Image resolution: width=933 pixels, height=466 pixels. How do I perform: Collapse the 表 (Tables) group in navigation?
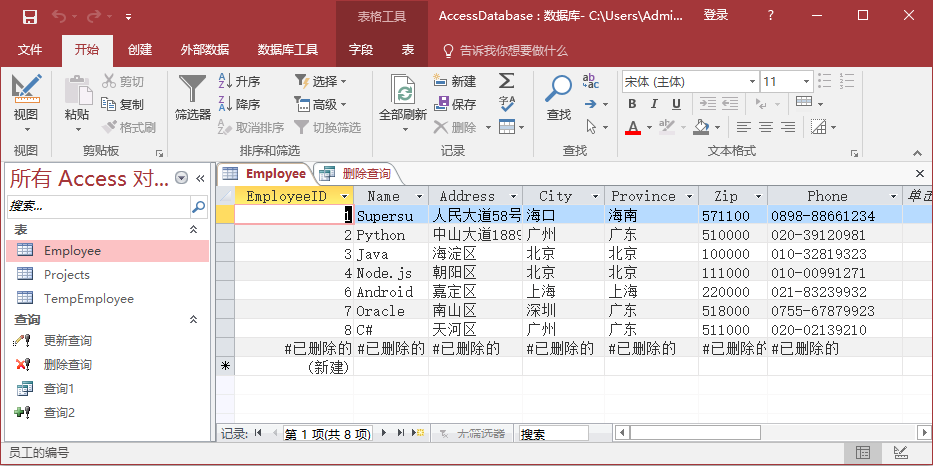(x=194, y=230)
